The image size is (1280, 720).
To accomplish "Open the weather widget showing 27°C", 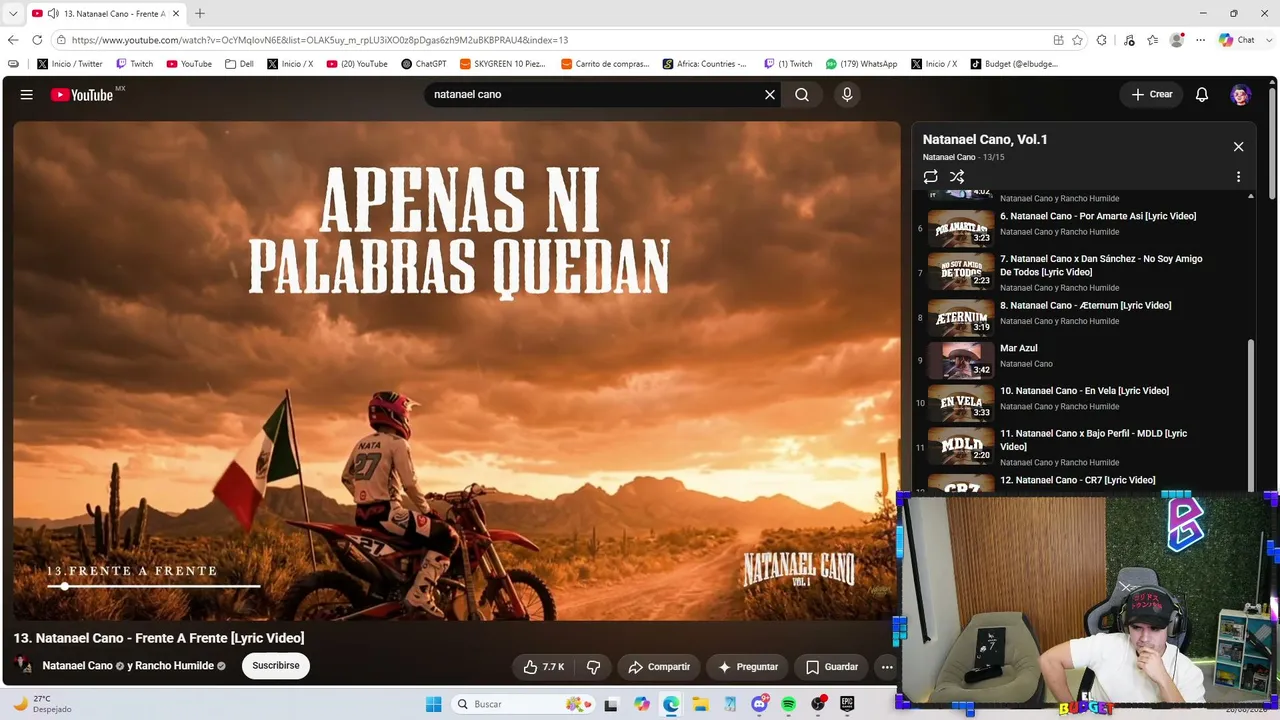I will click(x=42, y=704).
